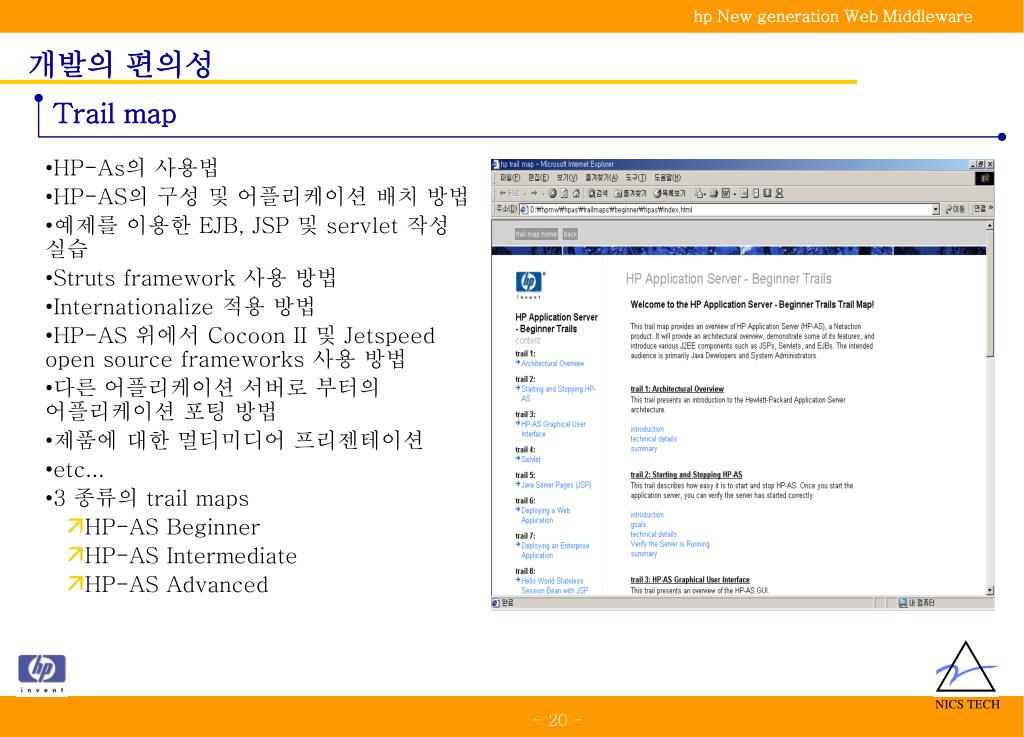This screenshot has width=1024, height=737.
Task: Click the Forward arrow in IE toolbar
Action: [534, 193]
